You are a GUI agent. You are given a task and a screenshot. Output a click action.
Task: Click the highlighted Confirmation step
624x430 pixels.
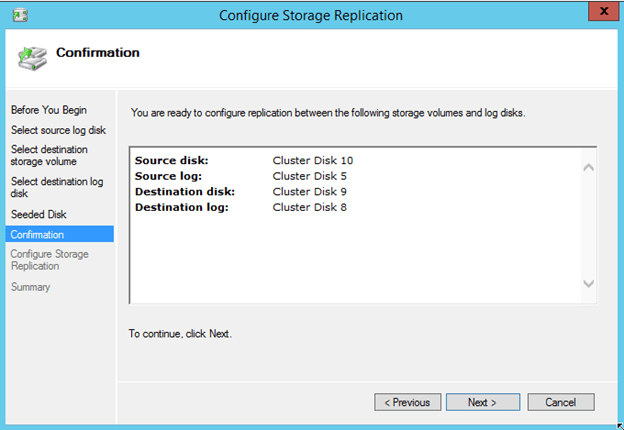pyautogui.click(x=37, y=234)
